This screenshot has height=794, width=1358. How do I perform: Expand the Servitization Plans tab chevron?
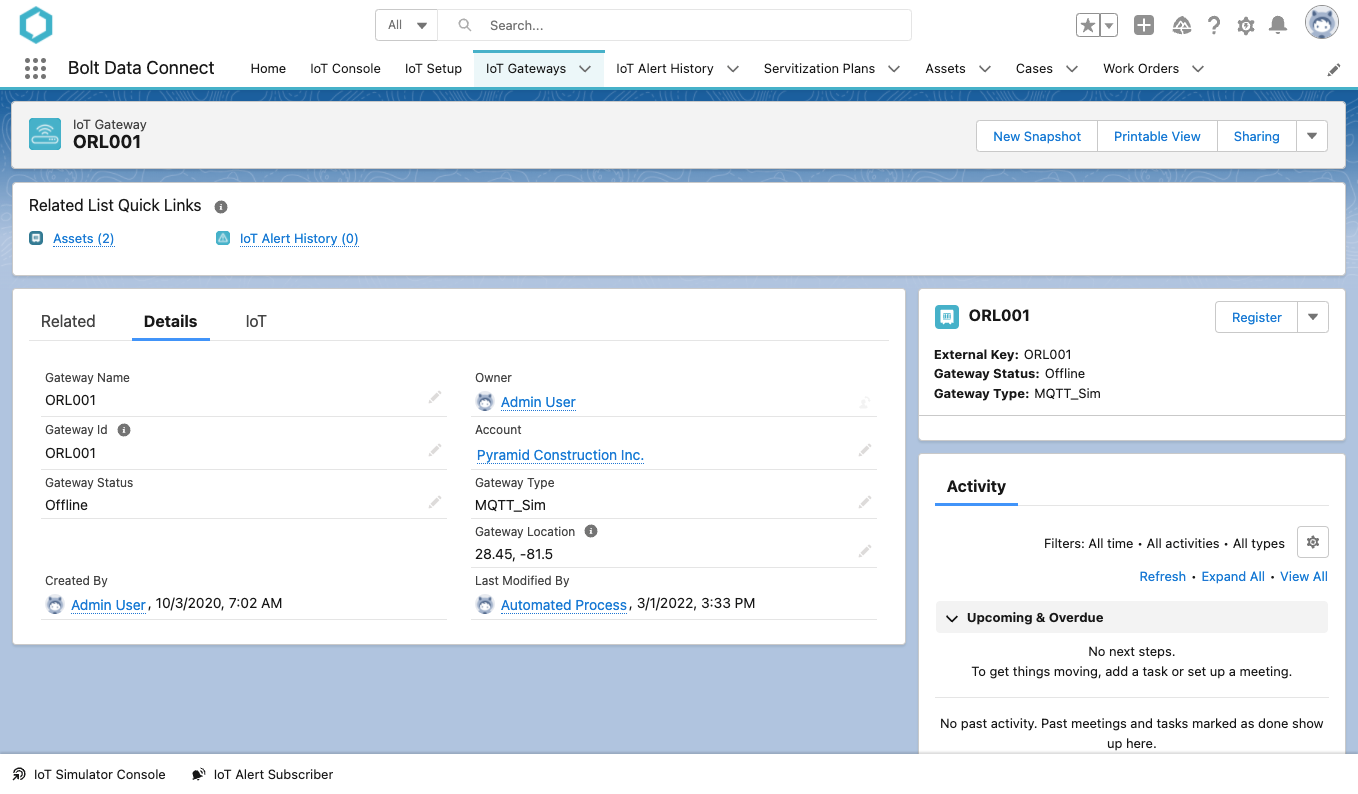894,69
